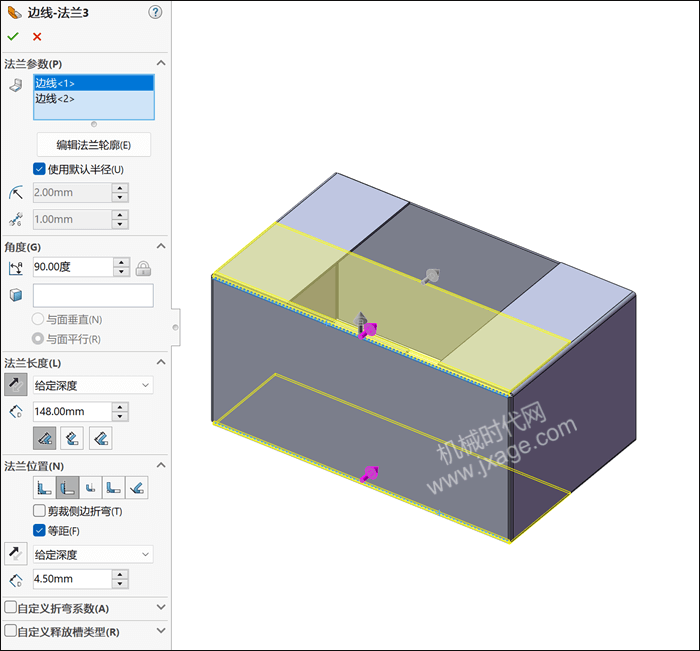Click the 编辑法兰轮廓(E) button

(x=94, y=145)
